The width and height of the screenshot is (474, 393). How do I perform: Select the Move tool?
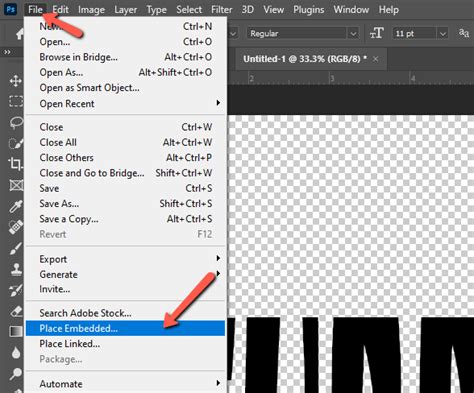(x=16, y=81)
